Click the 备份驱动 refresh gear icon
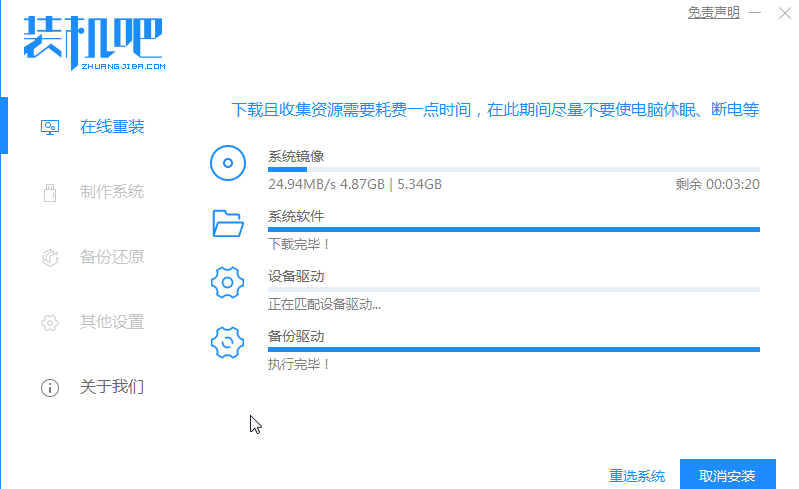The width and height of the screenshot is (799, 489). tap(228, 343)
